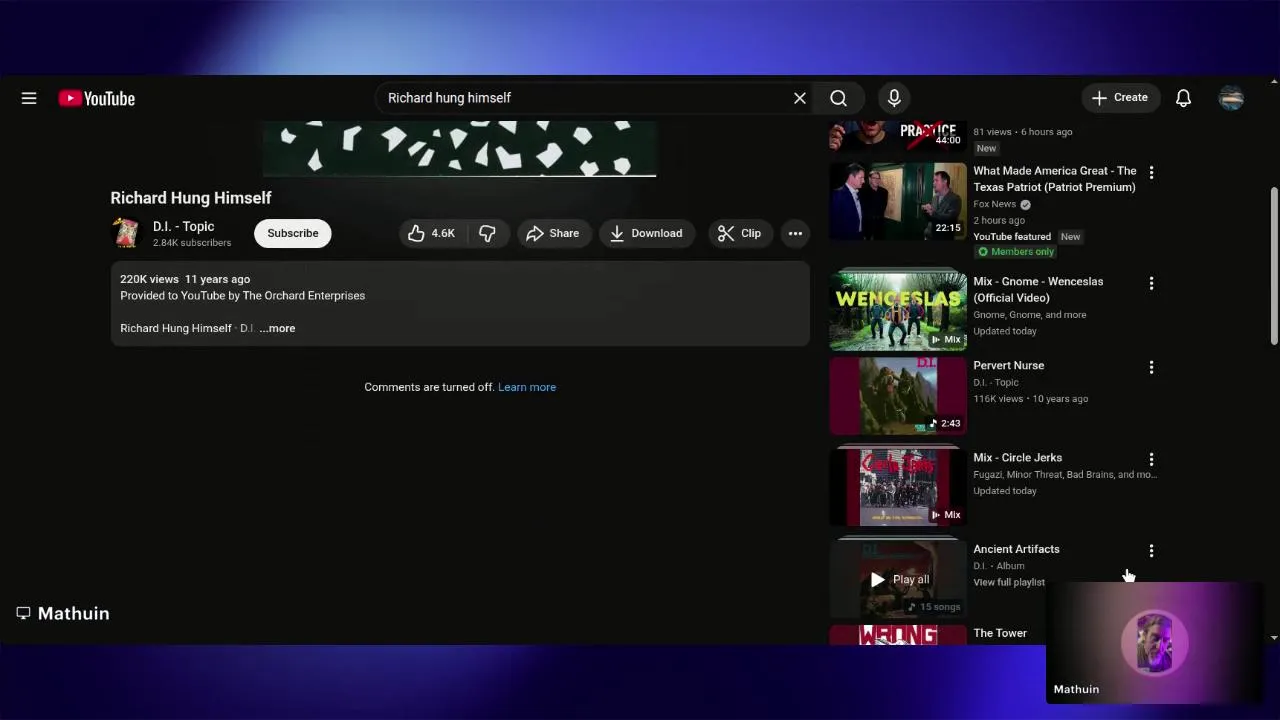
Task: Open the Pervert Nurse thumbnail
Action: click(x=898, y=395)
